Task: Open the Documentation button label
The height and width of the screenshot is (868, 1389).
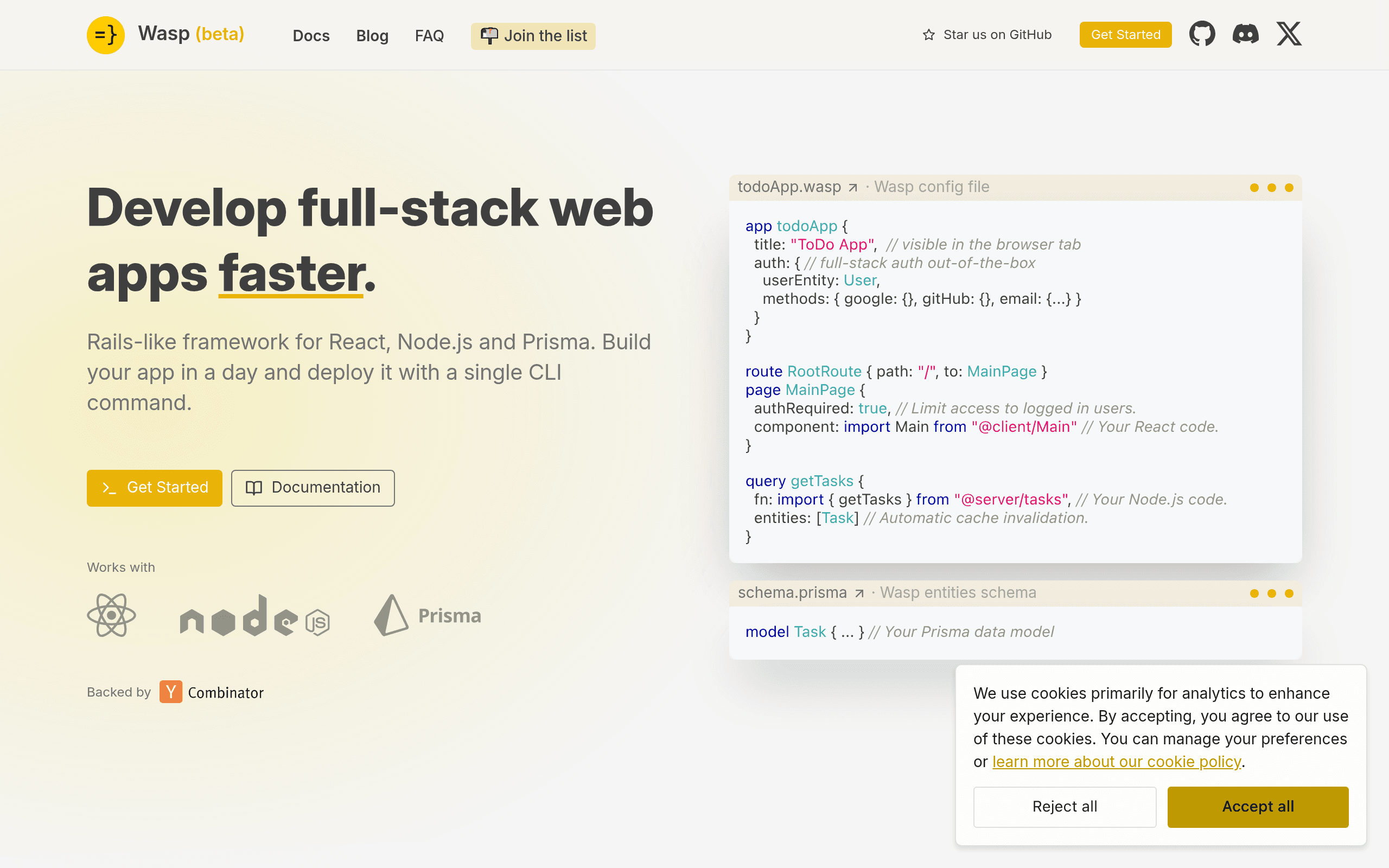Action: 326,487
